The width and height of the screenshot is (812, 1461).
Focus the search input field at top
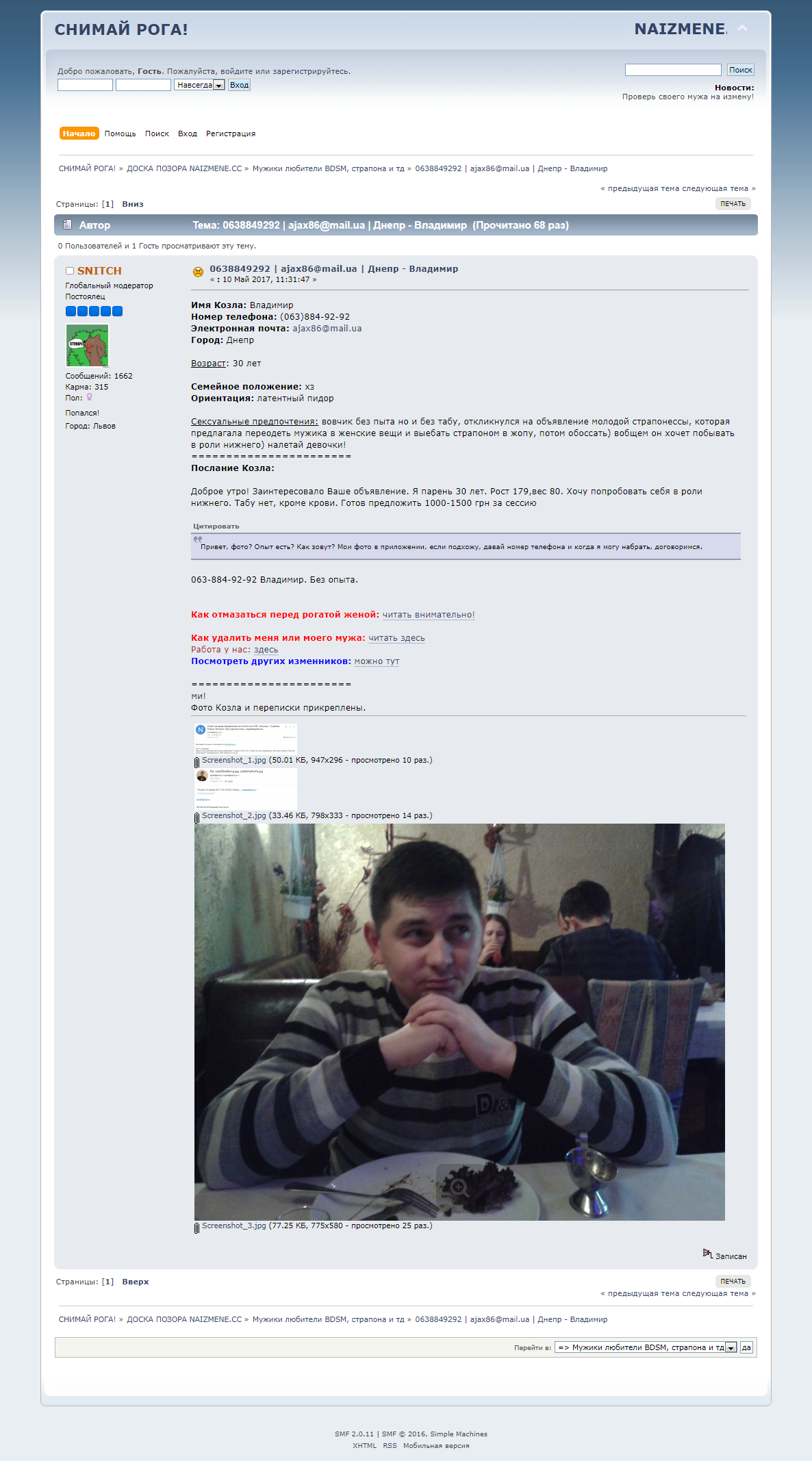[x=673, y=70]
